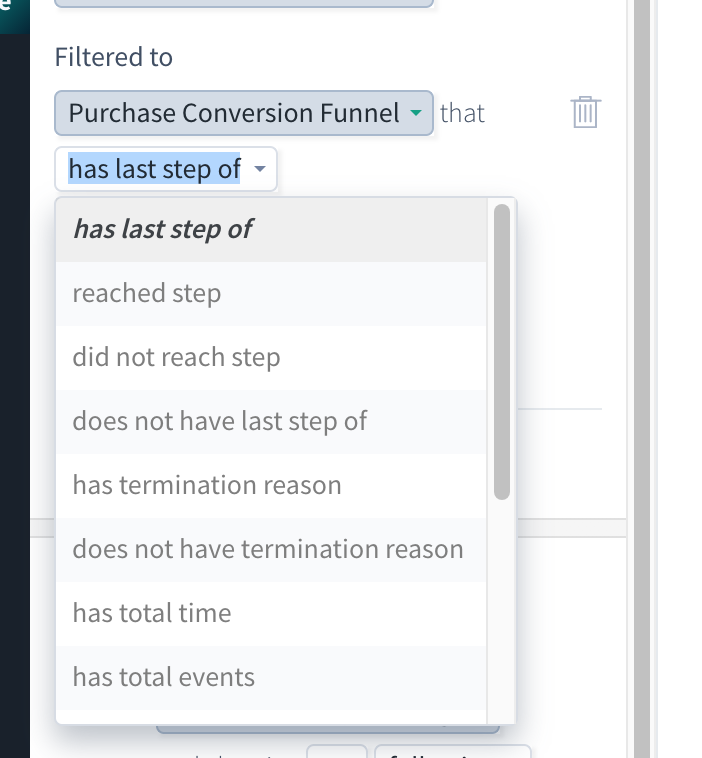Pick the 'has total time' condition

[x=271, y=613]
